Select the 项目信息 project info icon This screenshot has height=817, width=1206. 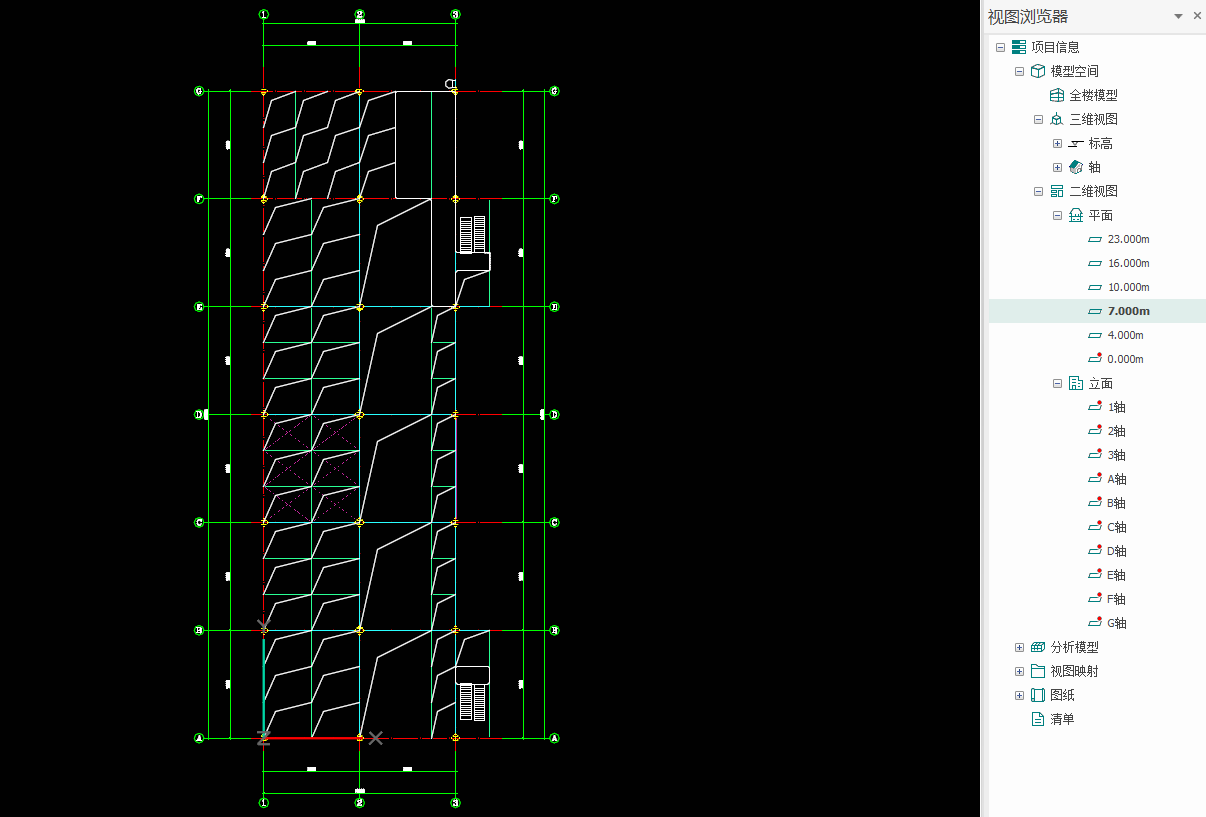pyautogui.click(x=1019, y=47)
